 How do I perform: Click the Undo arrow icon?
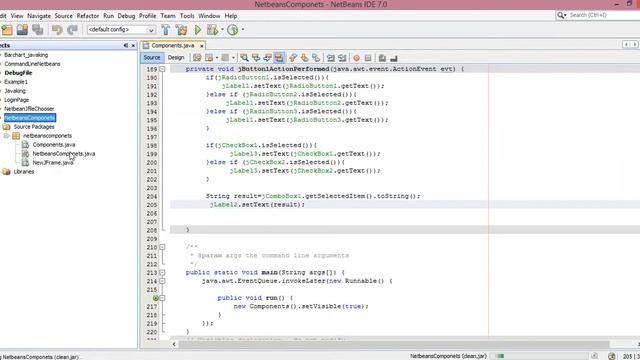tap(57, 29)
